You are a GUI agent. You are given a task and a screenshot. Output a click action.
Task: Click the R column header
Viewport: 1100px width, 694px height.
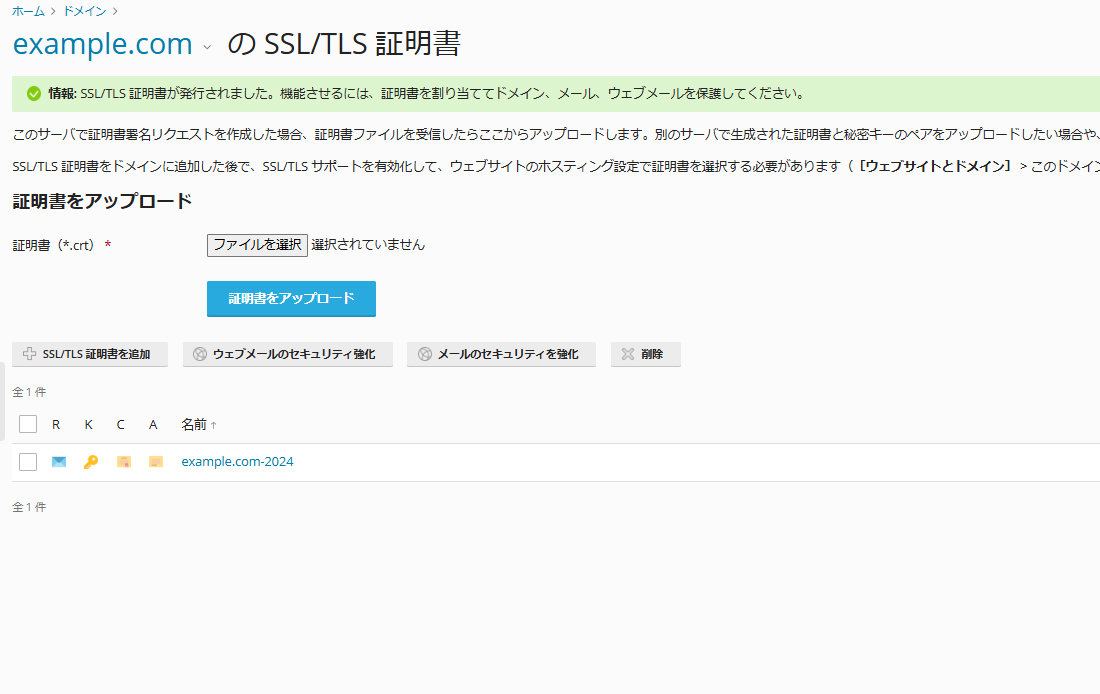56,425
